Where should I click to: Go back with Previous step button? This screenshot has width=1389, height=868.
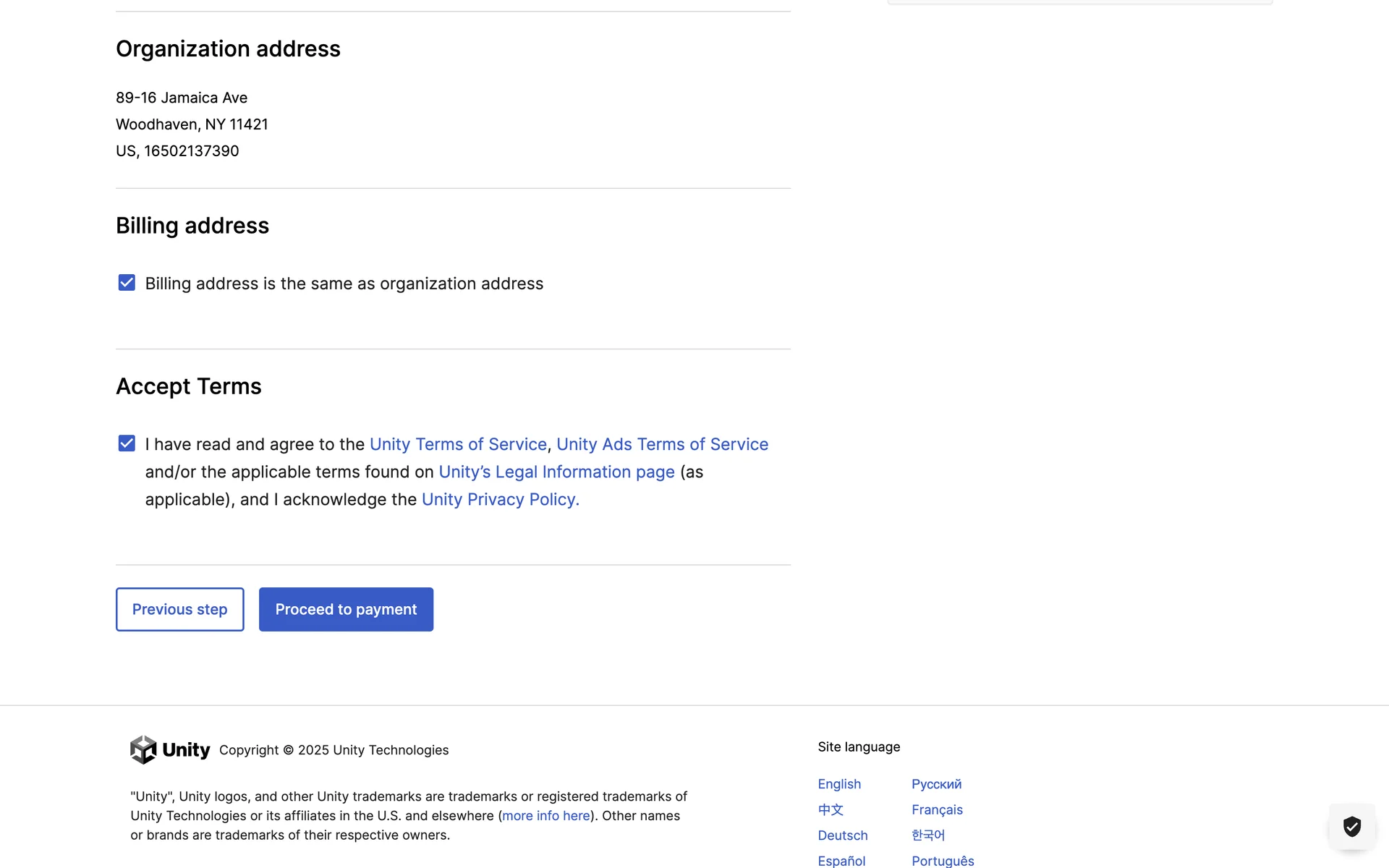(x=179, y=609)
